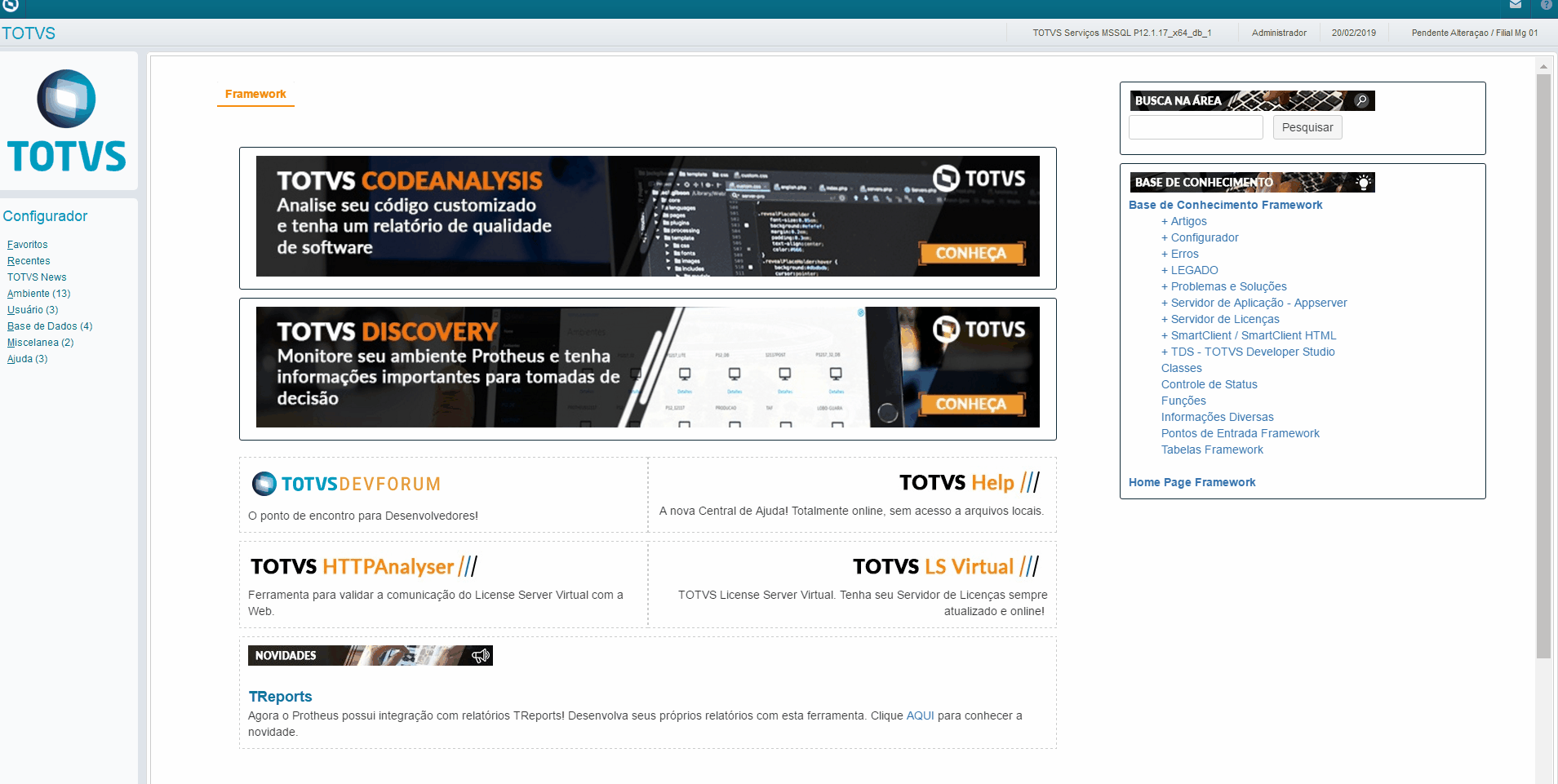
Task: Expand + SmartClient / SmartClient HTML
Action: pyautogui.click(x=1249, y=335)
